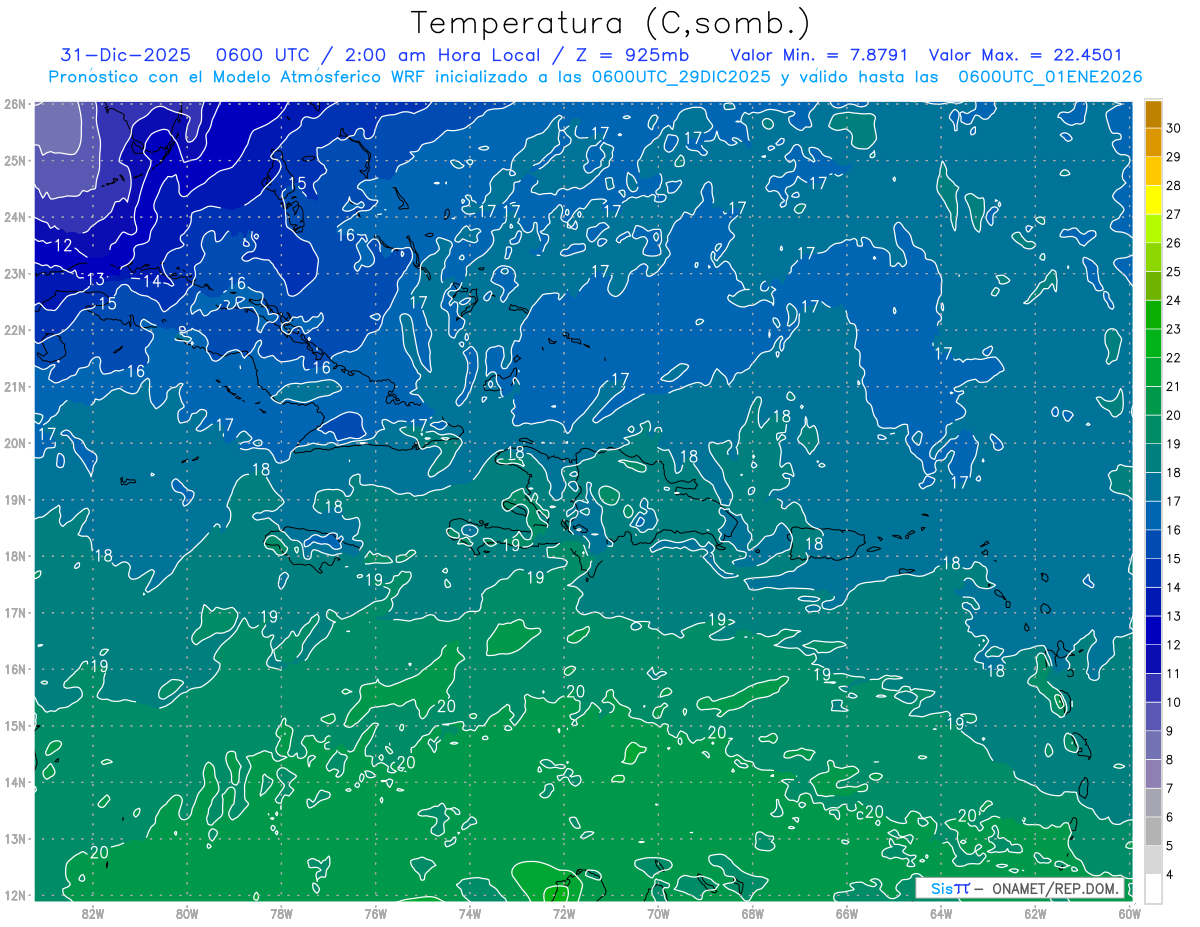Viewport: 1200px width, 927px height.
Task: Click the 20N latitude axis label
Action: 14,443
